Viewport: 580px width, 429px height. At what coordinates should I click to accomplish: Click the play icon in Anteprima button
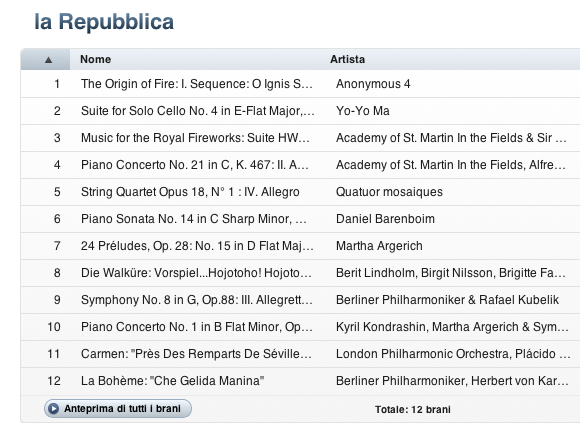click(x=53, y=409)
